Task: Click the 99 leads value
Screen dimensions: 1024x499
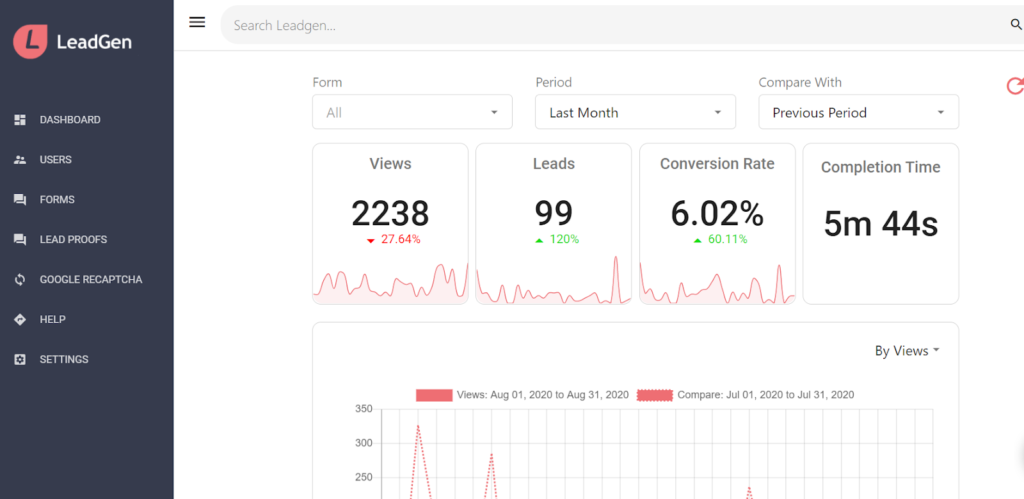Action: [x=554, y=214]
